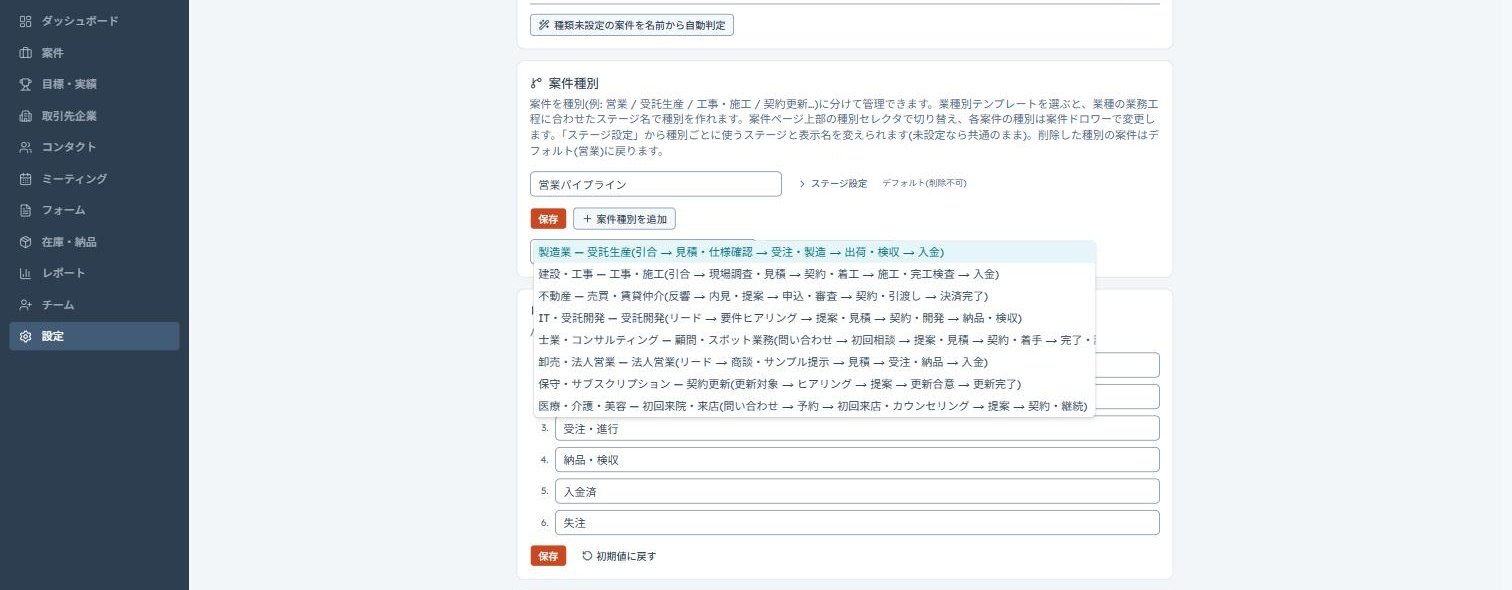The width and height of the screenshot is (1512, 590).
Task: Choose the 不動産 ─ 売買・賃貸仲介 template
Action: tap(814, 296)
